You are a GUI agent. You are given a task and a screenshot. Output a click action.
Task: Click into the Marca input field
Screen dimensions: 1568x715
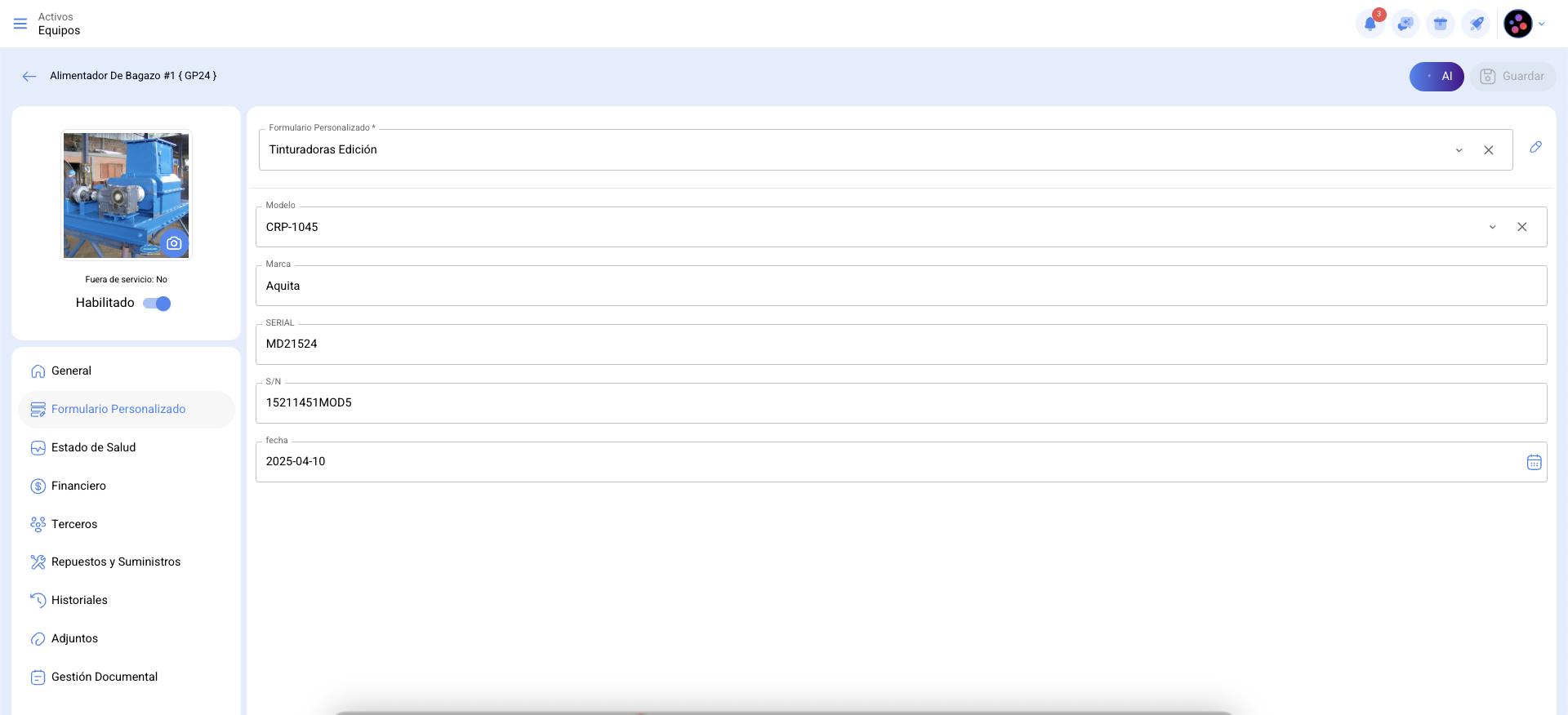pos(898,286)
